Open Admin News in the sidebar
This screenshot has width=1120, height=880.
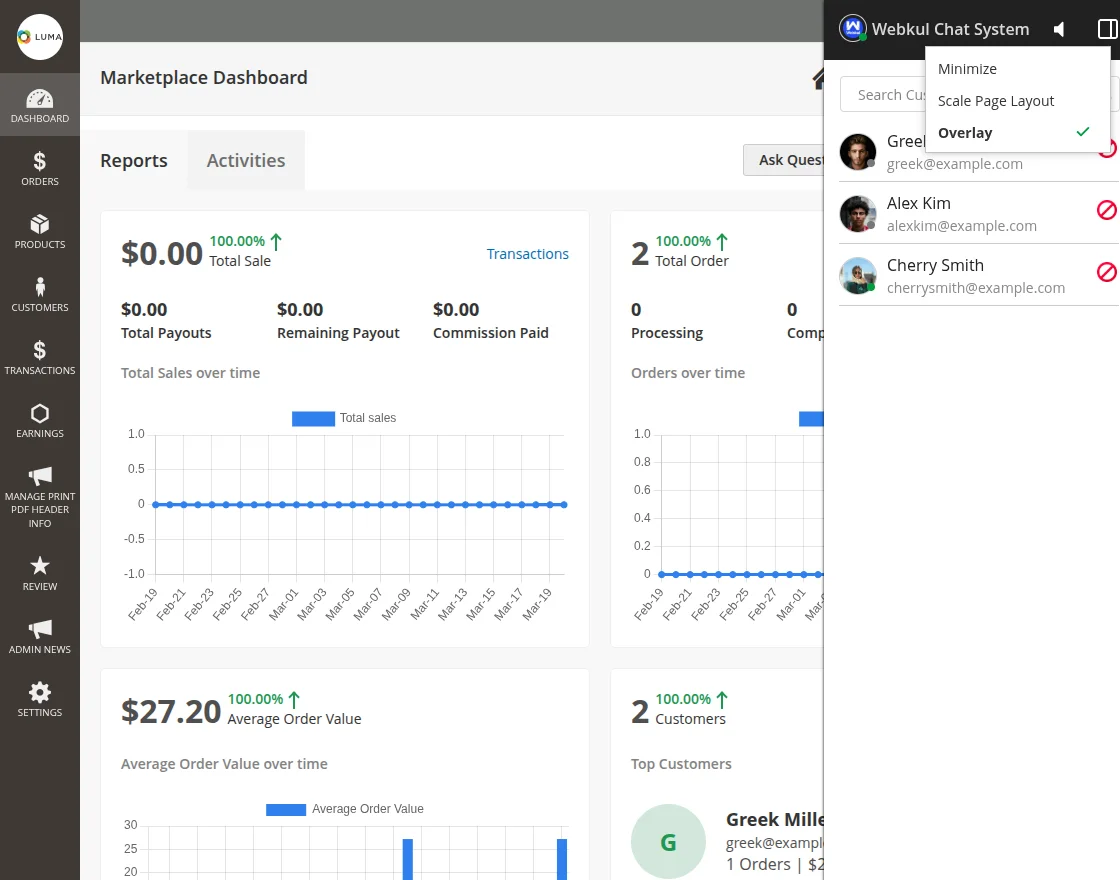(40, 636)
